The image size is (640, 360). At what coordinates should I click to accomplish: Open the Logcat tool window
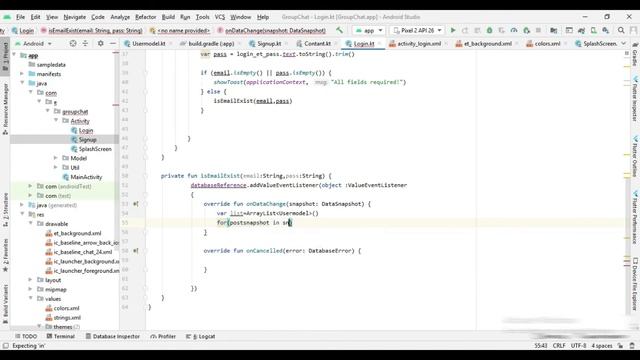[x=200, y=336]
